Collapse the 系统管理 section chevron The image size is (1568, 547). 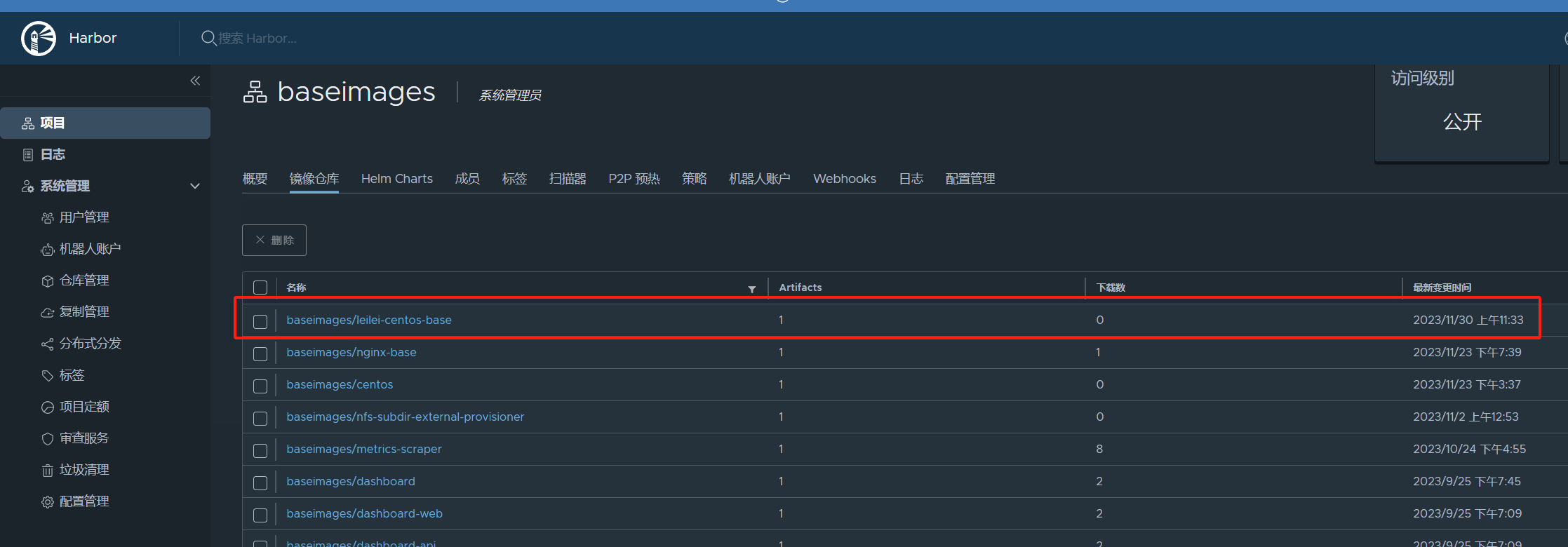tap(195, 186)
